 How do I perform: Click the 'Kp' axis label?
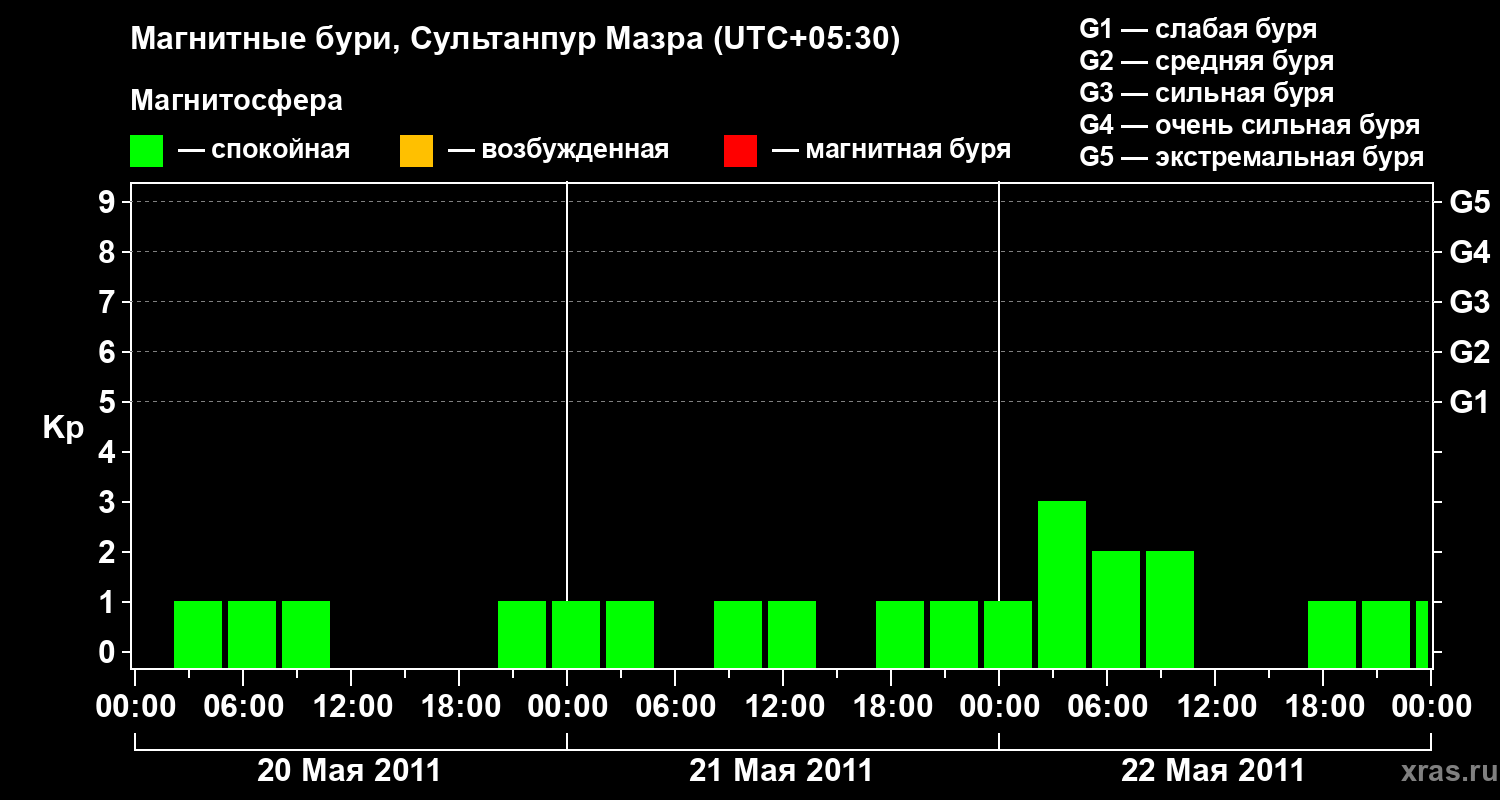pyautogui.click(x=64, y=428)
